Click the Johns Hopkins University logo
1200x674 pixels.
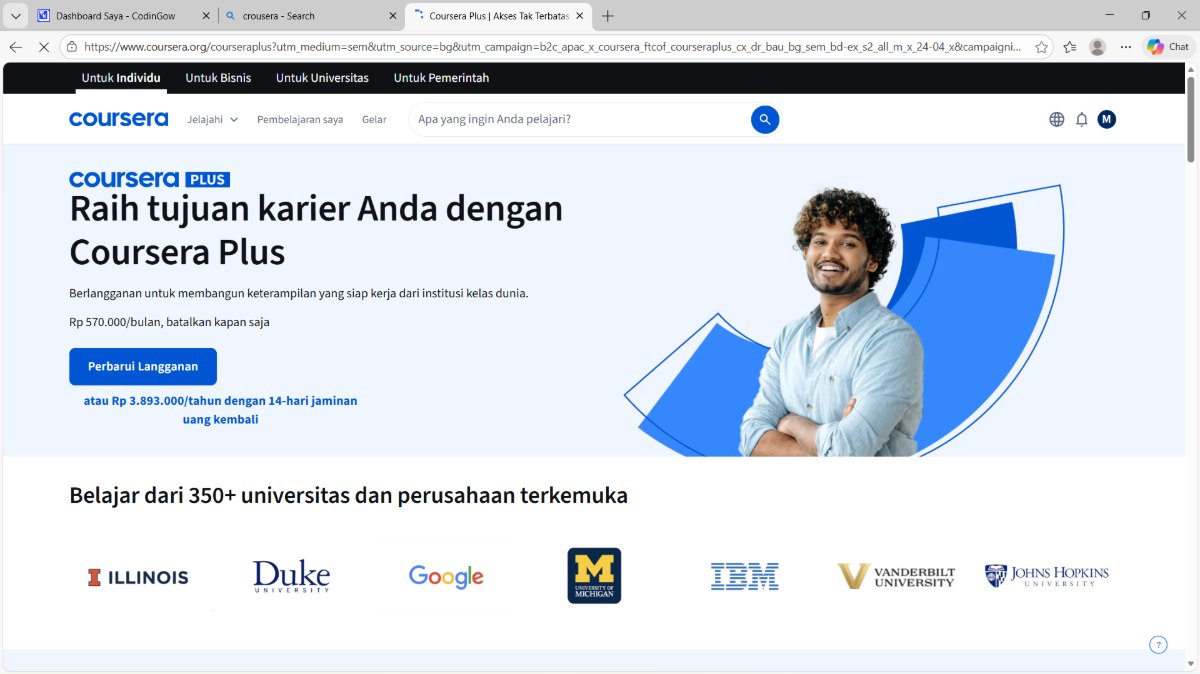1047,576
